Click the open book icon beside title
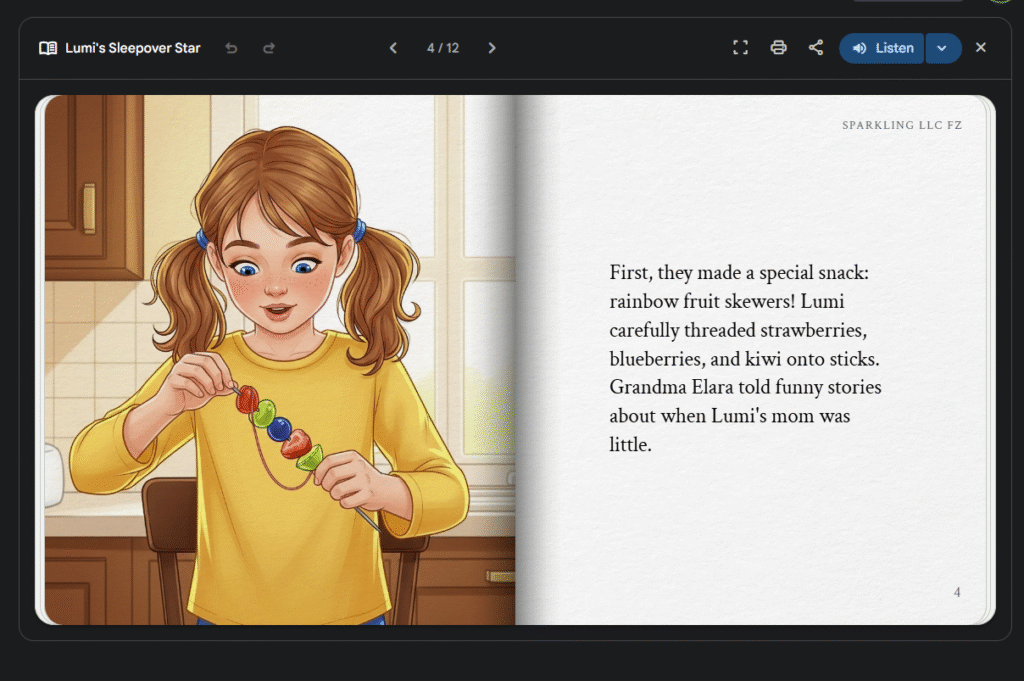 click(47, 48)
